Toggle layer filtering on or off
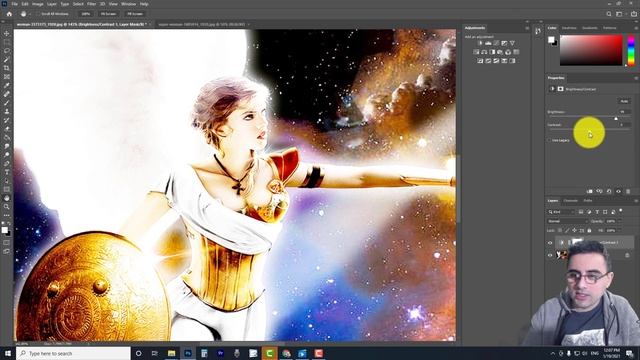Viewport: 640px width, 360px height. (621, 211)
